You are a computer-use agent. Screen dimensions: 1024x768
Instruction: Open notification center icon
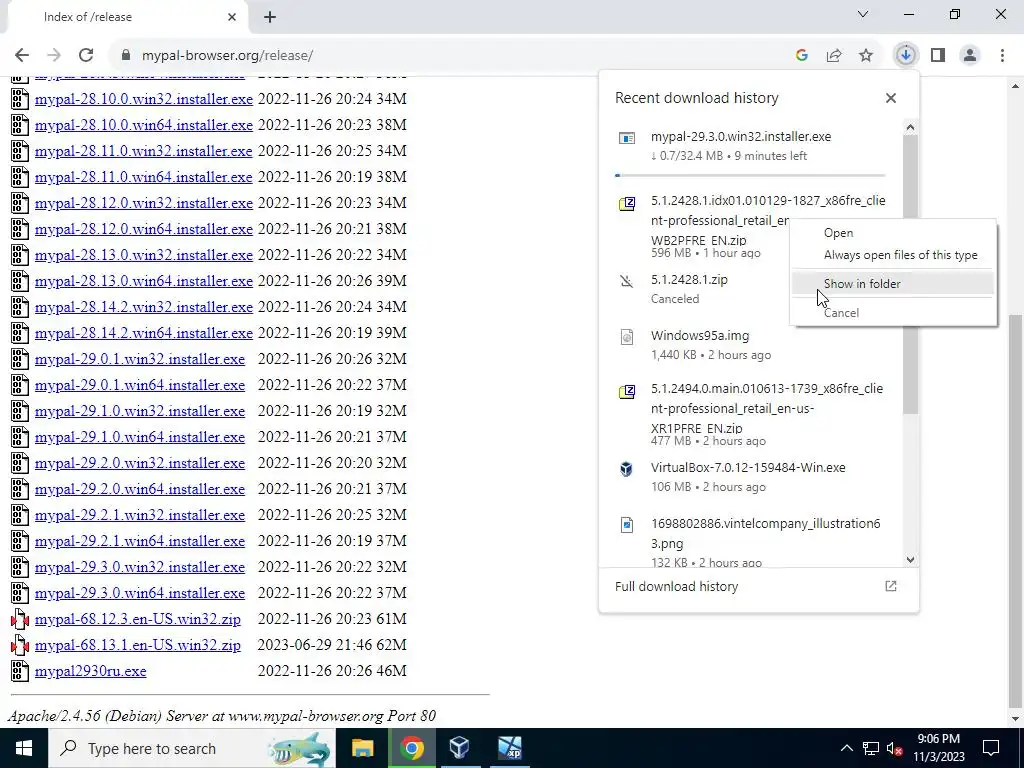point(991,748)
